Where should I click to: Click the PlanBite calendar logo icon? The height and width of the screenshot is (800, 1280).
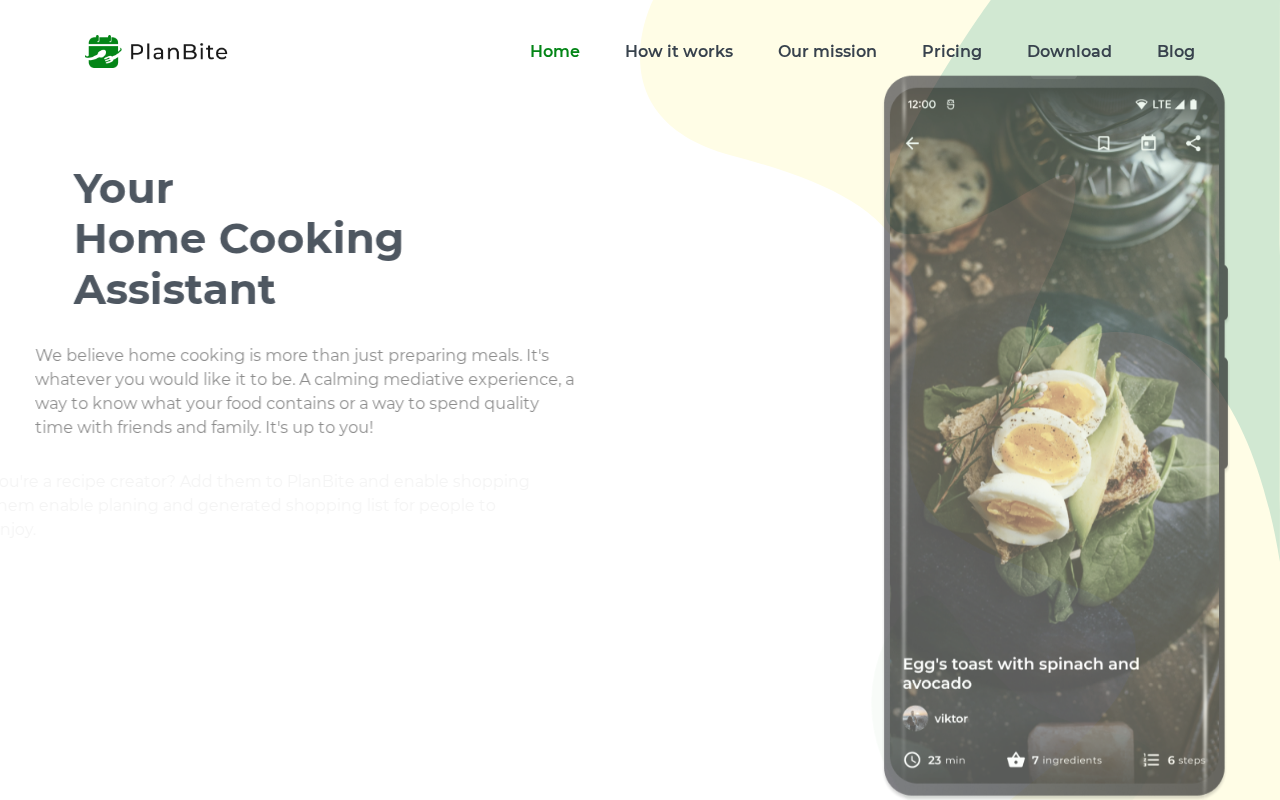point(102,51)
